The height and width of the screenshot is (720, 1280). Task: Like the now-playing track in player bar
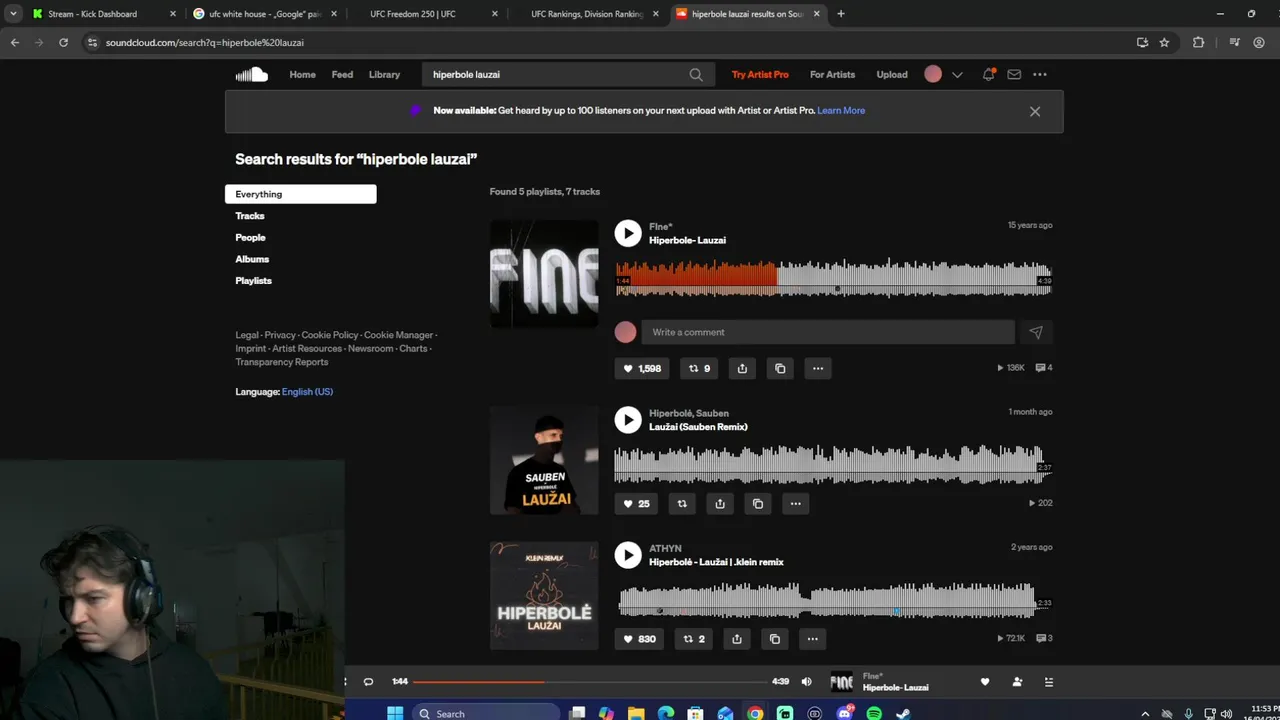tap(985, 682)
